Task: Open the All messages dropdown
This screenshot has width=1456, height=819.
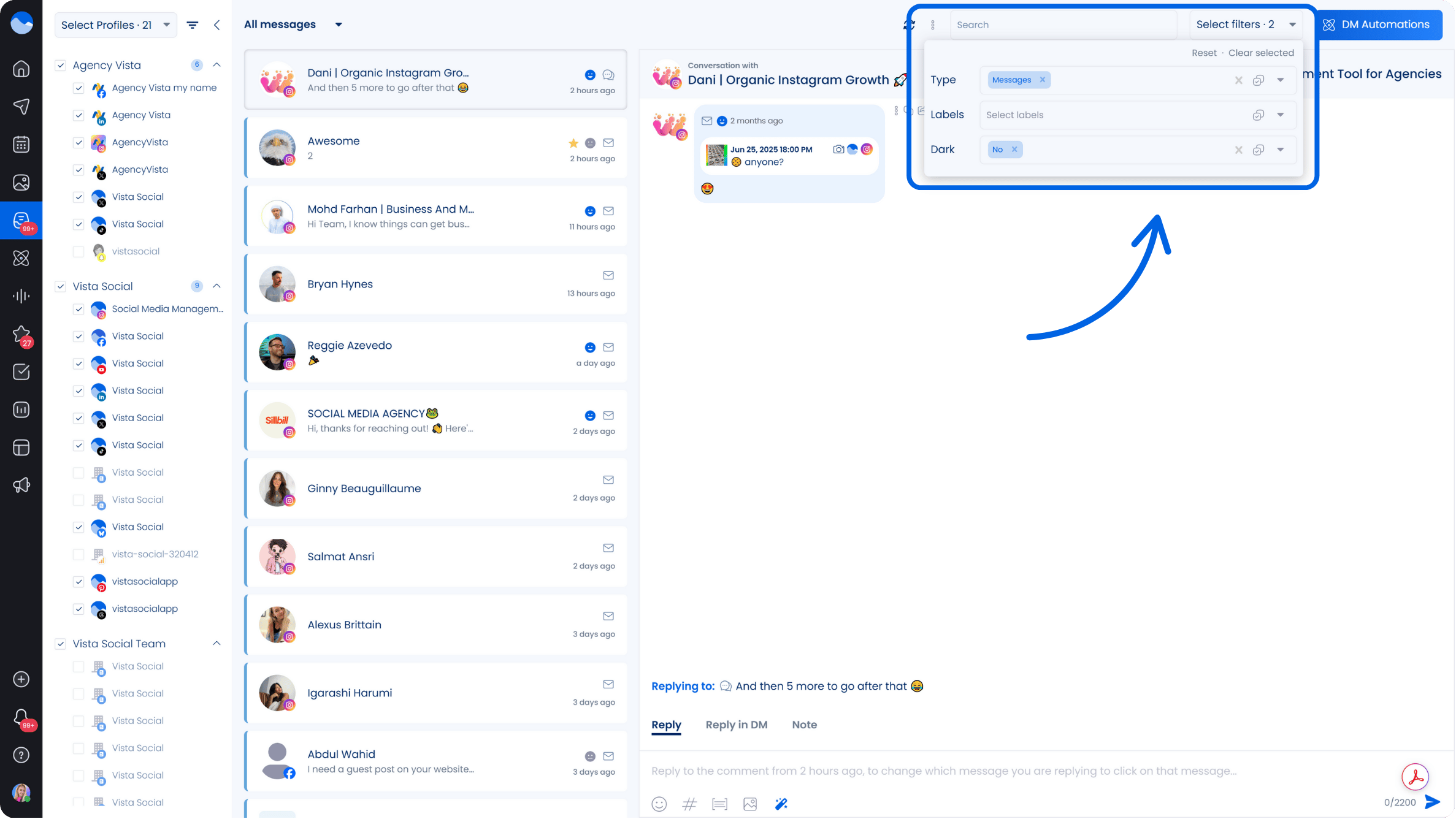Action: click(338, 25)
